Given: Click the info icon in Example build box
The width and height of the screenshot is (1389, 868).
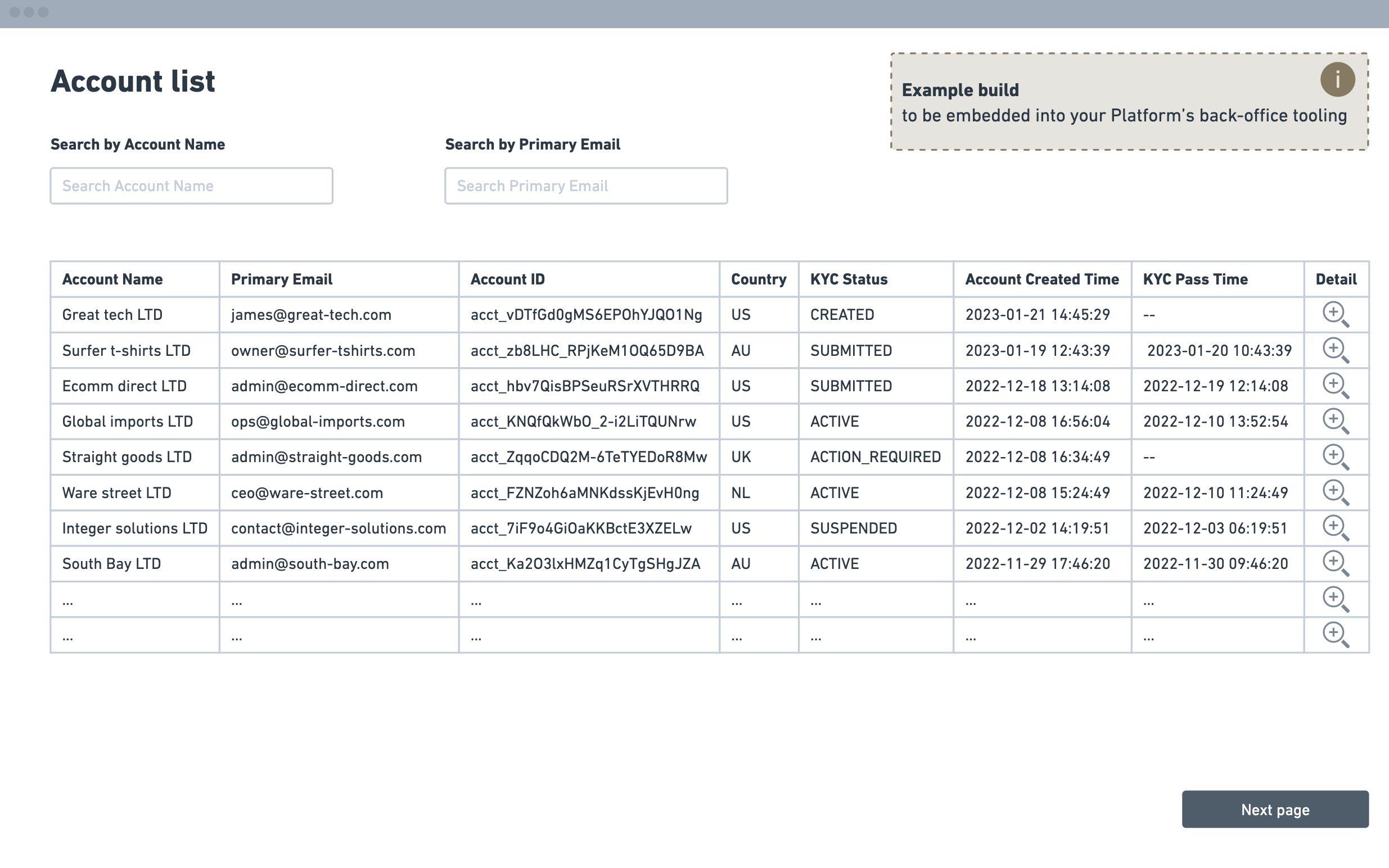Looking at the screenshot, I should pyautogui.click(x=1337, y=79).
